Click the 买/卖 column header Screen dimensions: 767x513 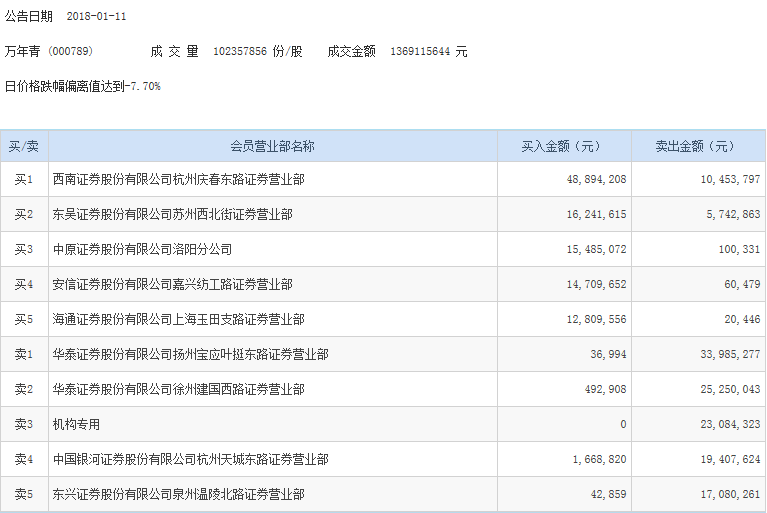point(24,146)
